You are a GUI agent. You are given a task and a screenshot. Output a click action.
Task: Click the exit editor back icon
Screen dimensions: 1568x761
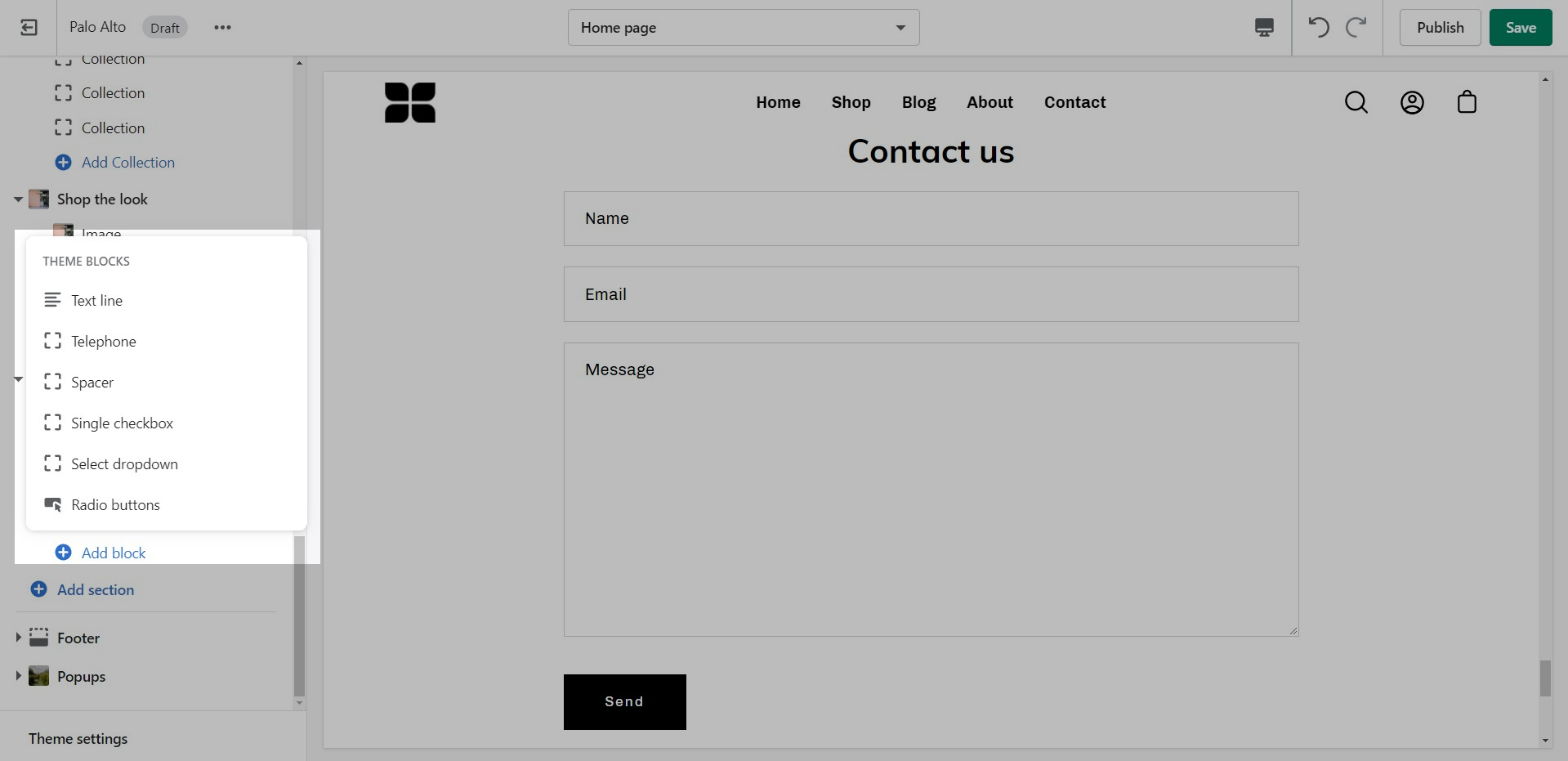[29, 28]
